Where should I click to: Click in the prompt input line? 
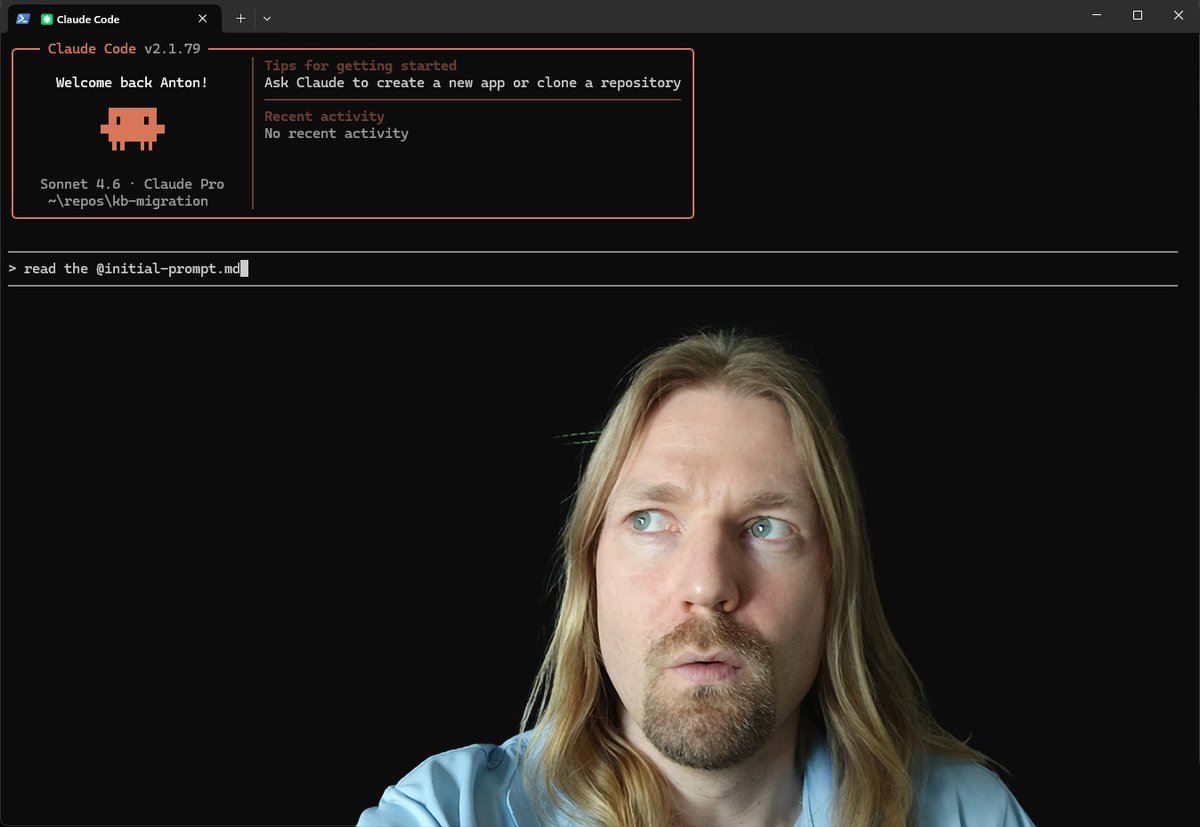point(592,268)
